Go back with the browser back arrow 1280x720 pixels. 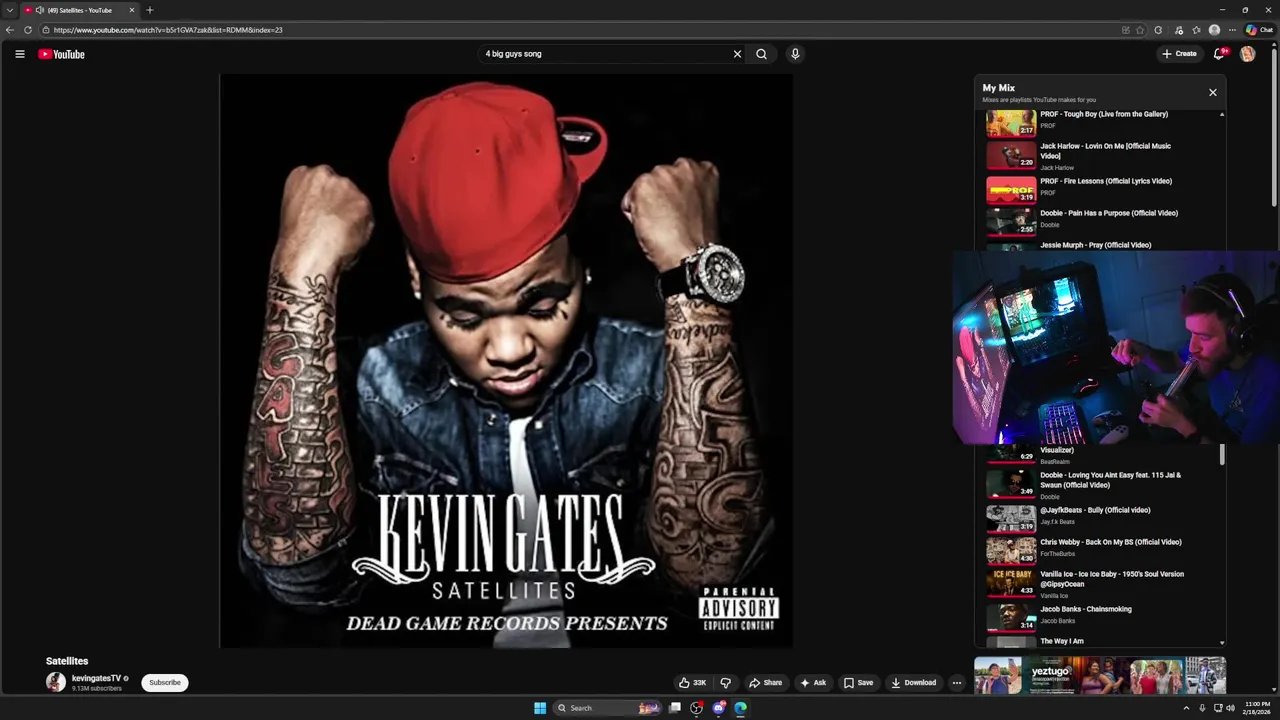click(x=10, y=30)
